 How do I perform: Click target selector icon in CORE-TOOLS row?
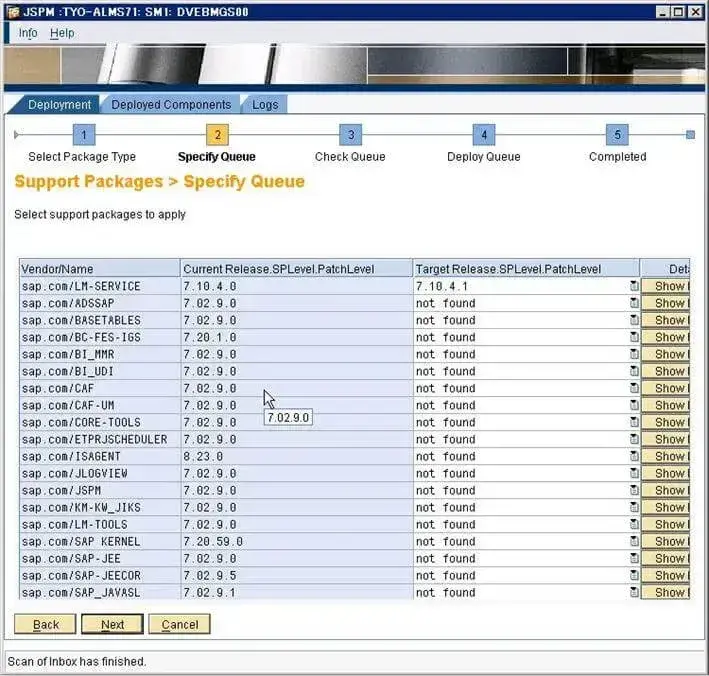pyautogui.click(x=634, y=422)
